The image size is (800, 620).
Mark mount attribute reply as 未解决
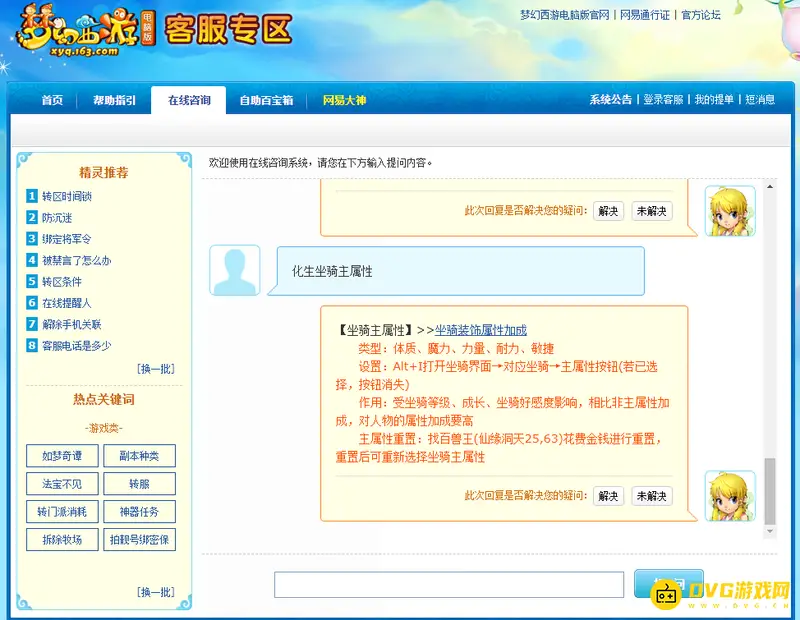(652, 496)
